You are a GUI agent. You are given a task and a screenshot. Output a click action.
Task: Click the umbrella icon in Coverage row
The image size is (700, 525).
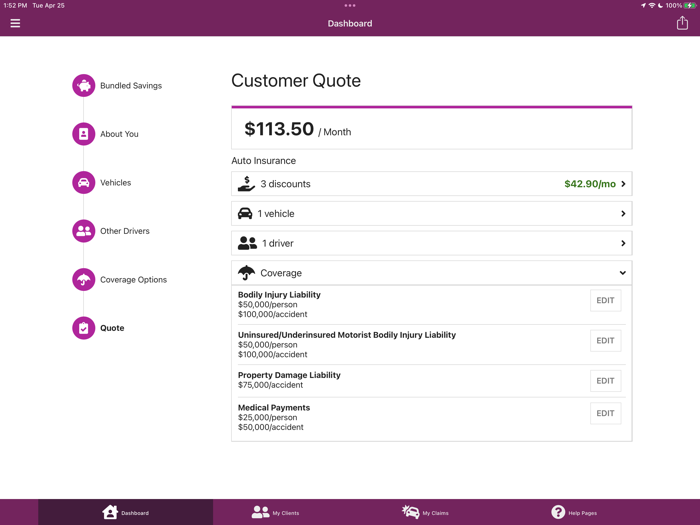[246, 272]
